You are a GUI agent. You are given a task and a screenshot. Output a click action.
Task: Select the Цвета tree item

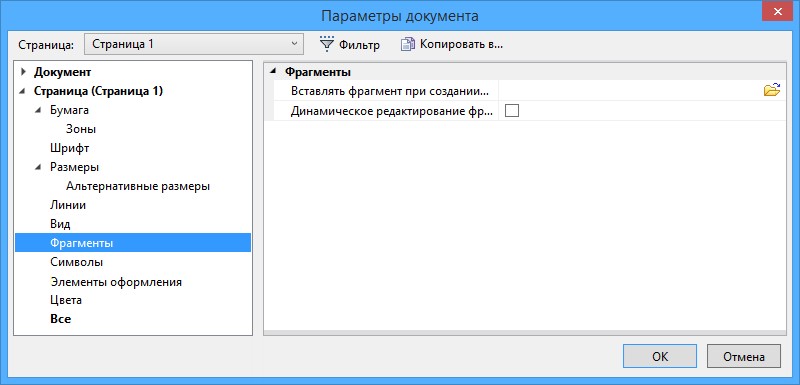point(66,300)
